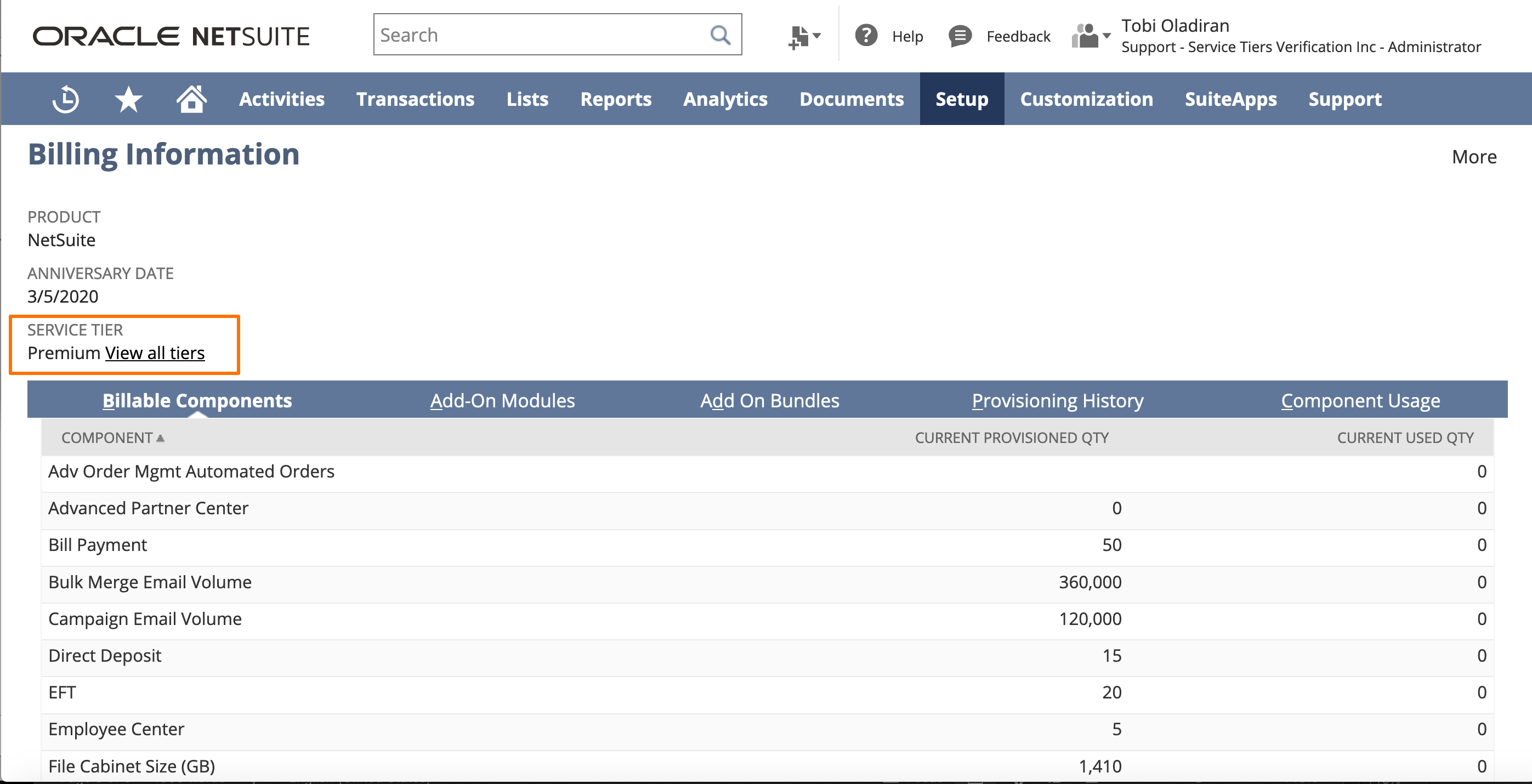Select the Direct Deposit row
Screen dimensions: 1532x784
click(767, 657)
